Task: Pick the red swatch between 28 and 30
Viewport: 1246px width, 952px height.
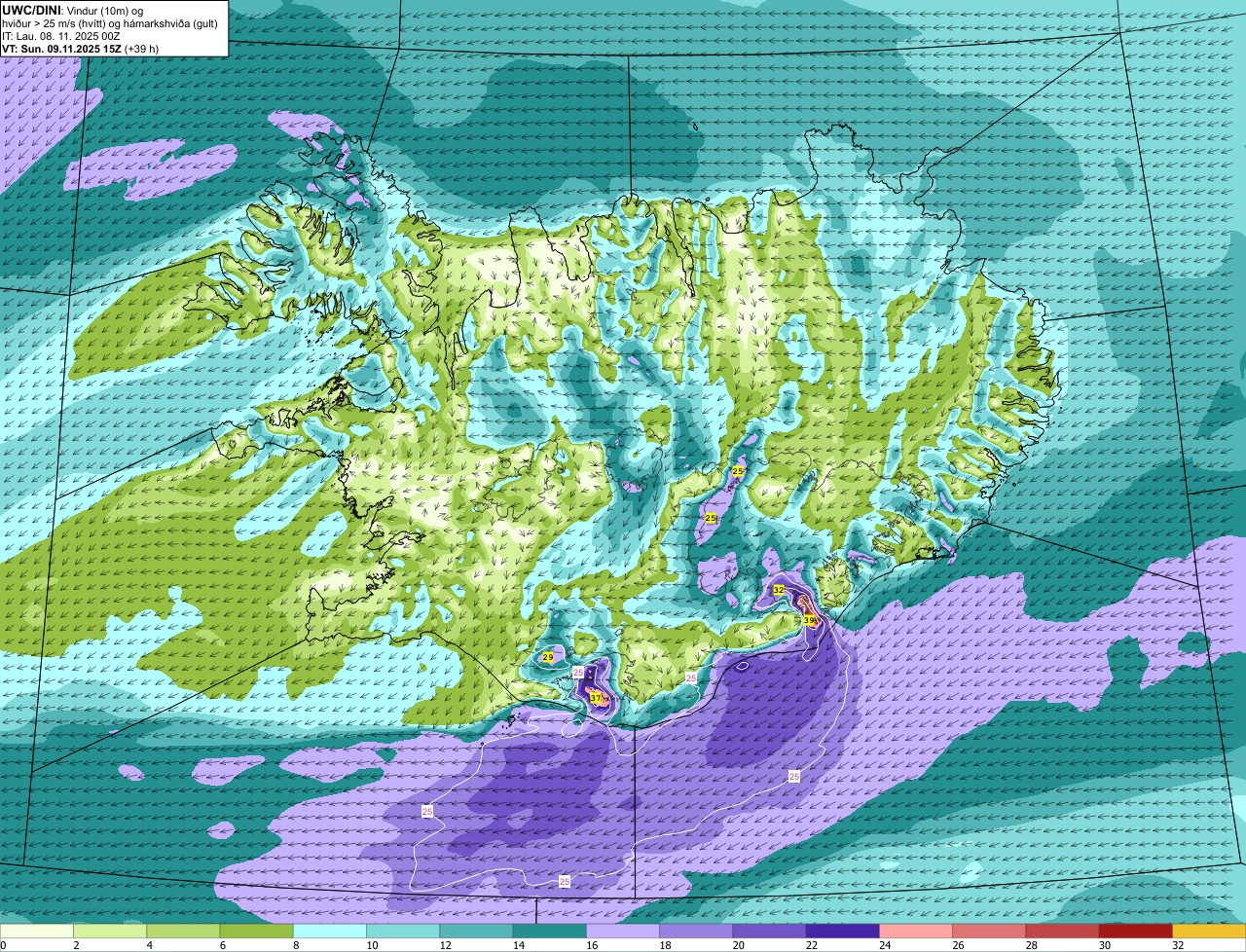Action: click(1062, 931)
